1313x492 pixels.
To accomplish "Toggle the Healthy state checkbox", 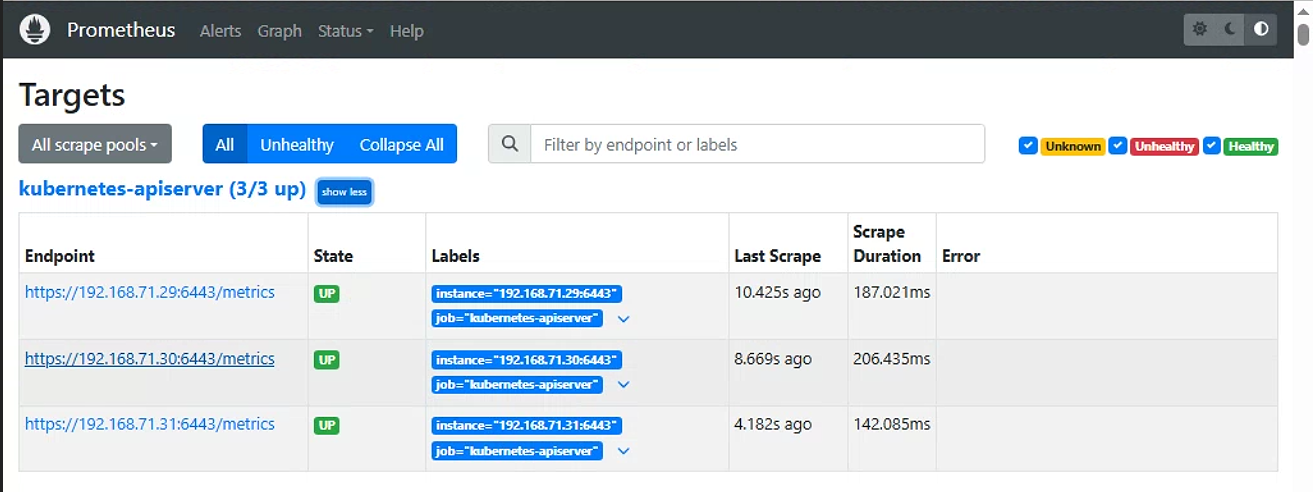I will 1212,145.
